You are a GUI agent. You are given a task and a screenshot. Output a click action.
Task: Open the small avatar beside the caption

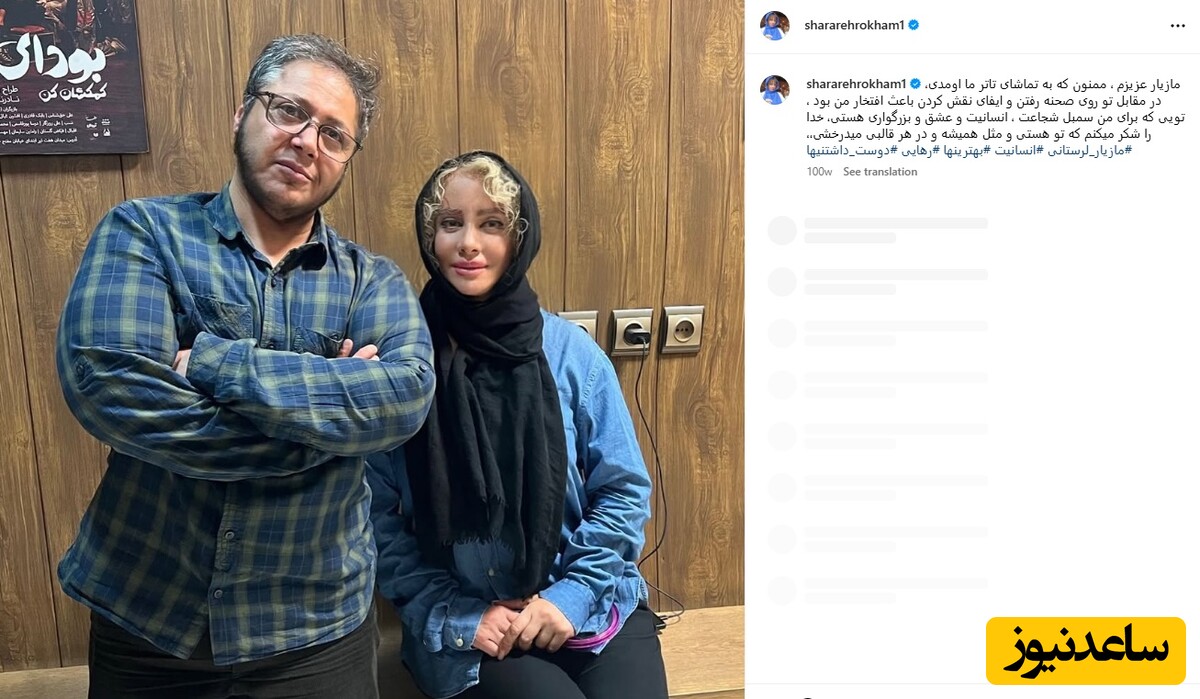coord(775,89)
